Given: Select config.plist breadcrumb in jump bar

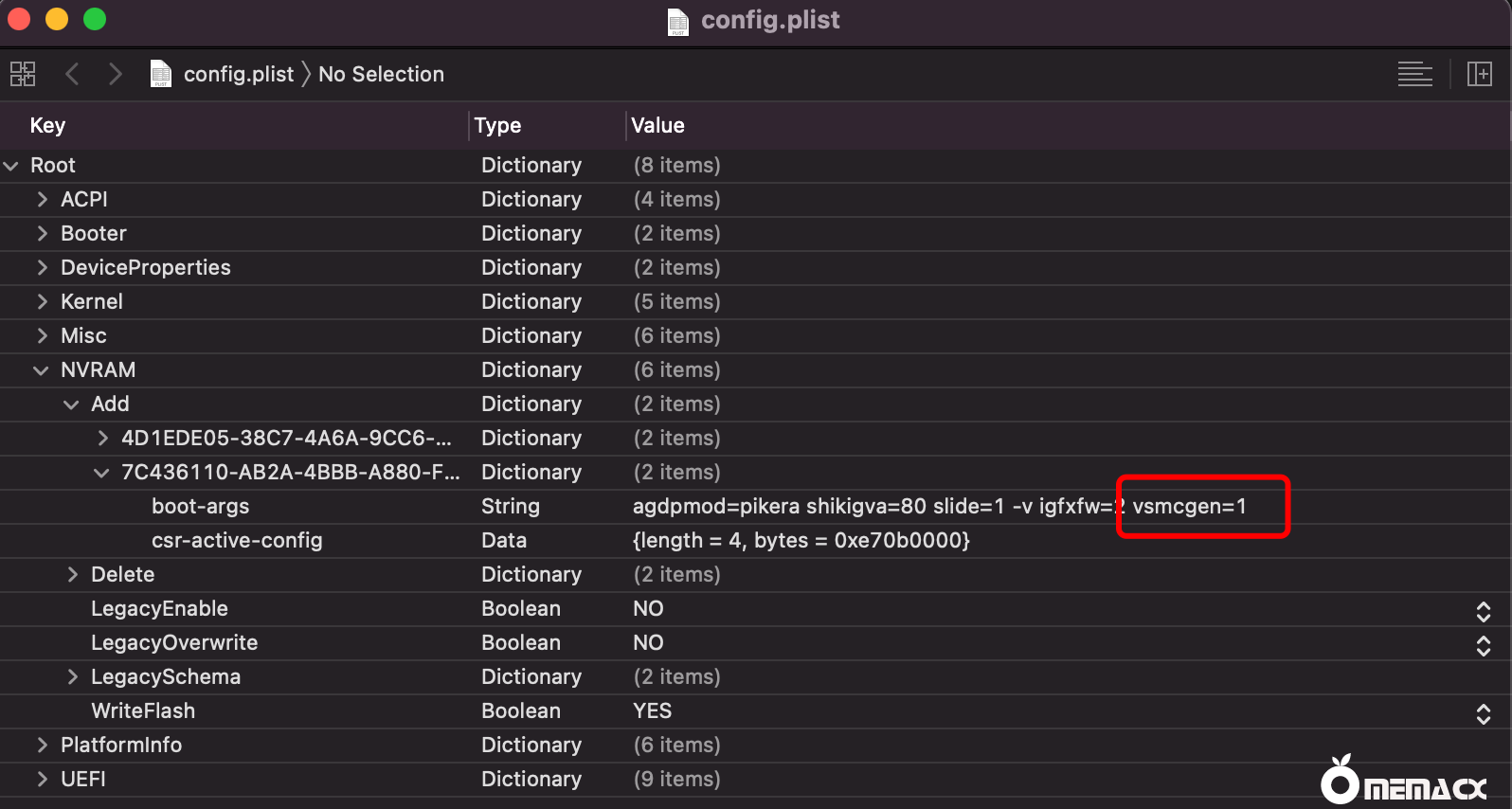Looking at the screenshot, I should tap(238, 74).
